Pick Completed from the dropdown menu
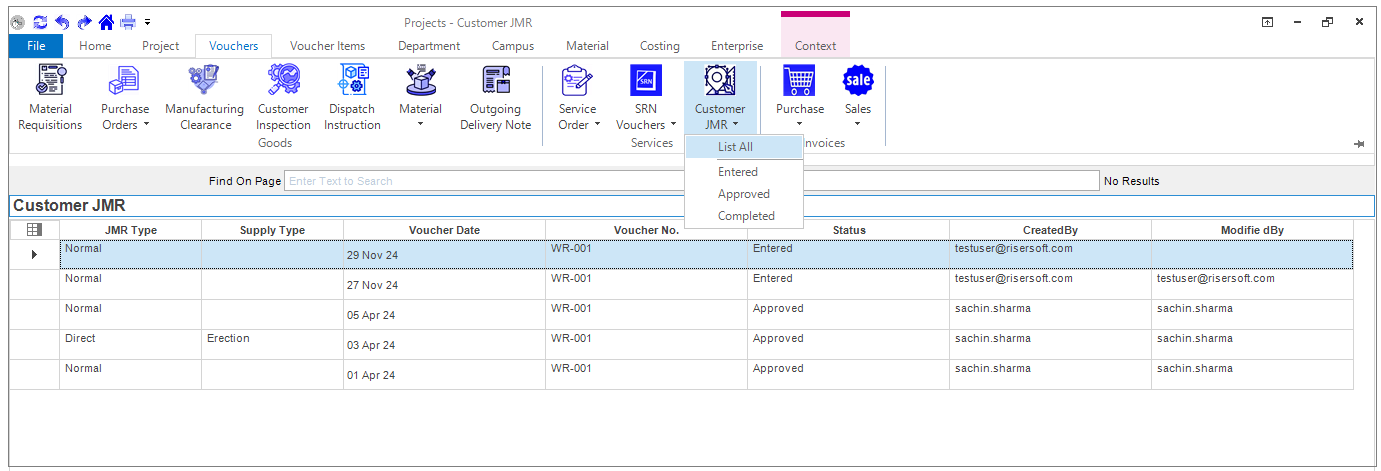1381x471 pixels. coord(746,216)
